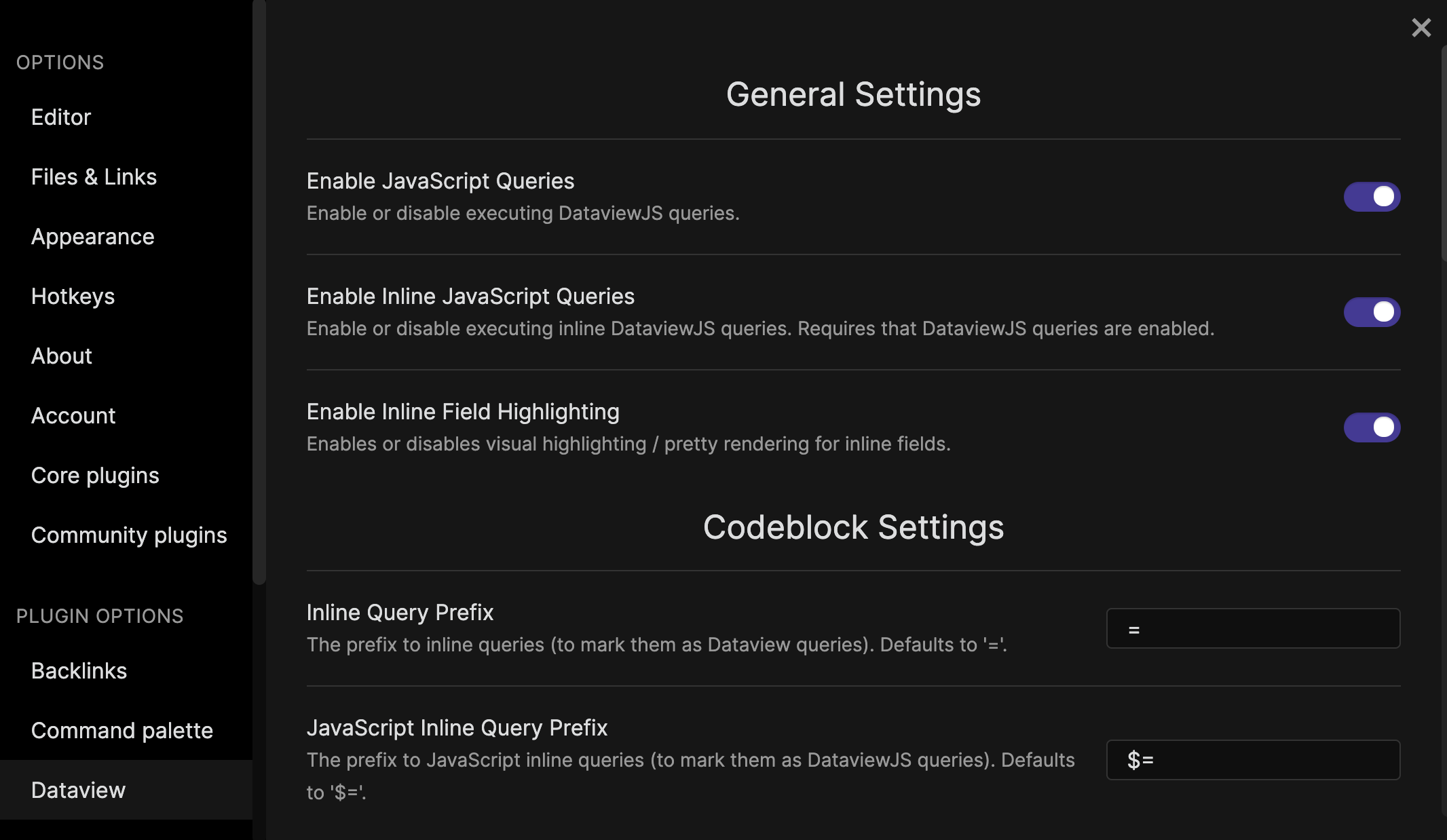Show the About section
Screen dimensions: 1447x840
(x=62, y=356)
